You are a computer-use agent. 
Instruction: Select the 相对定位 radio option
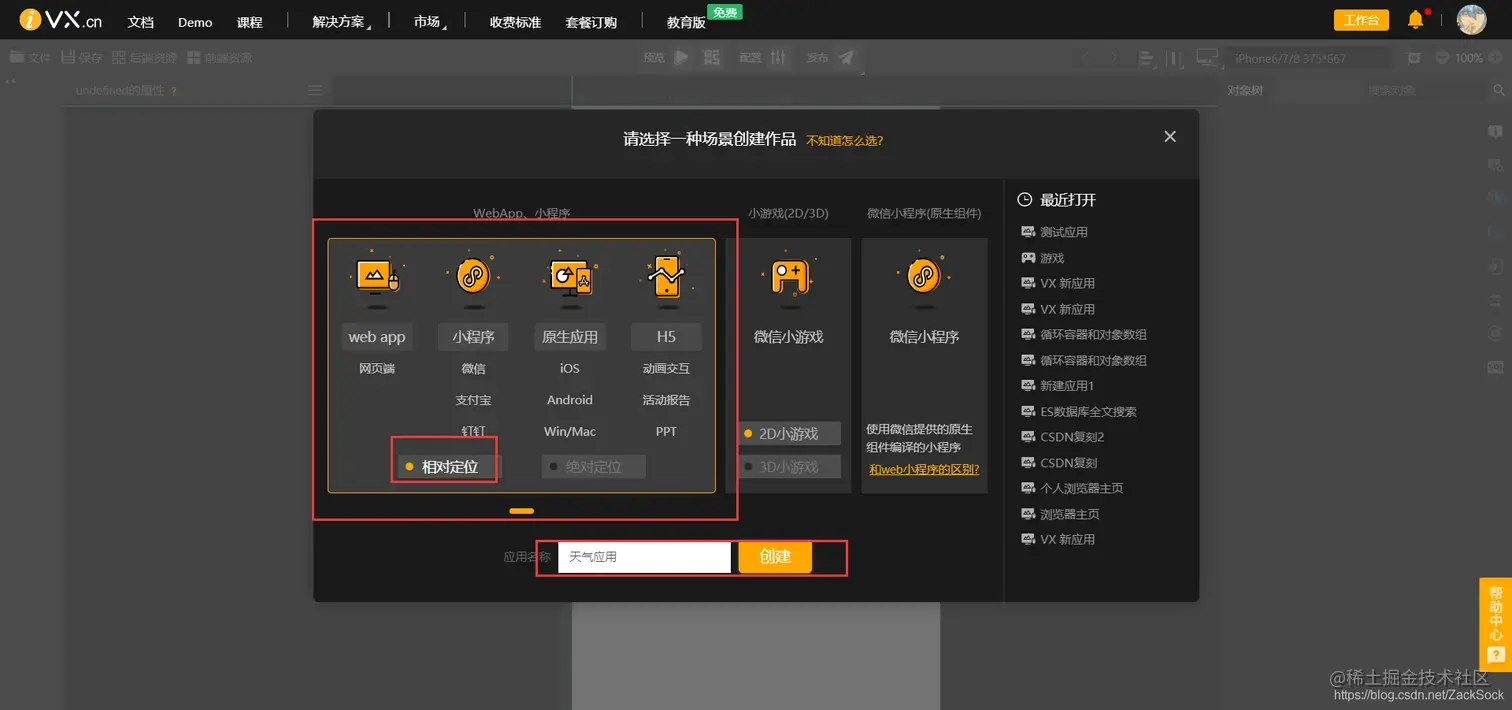tap(444, 466)
